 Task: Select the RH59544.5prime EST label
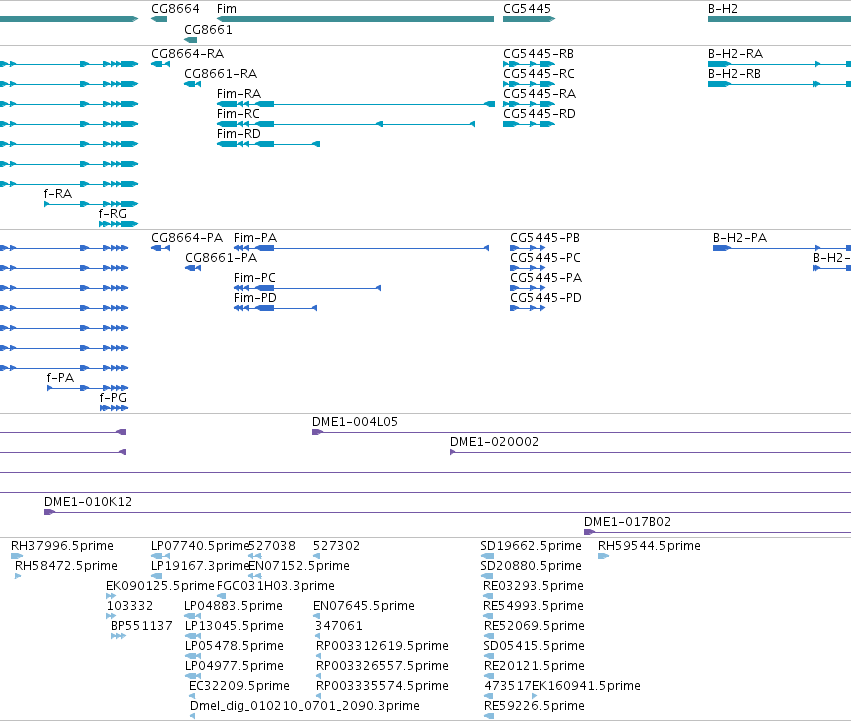click(x=649, y=546)
